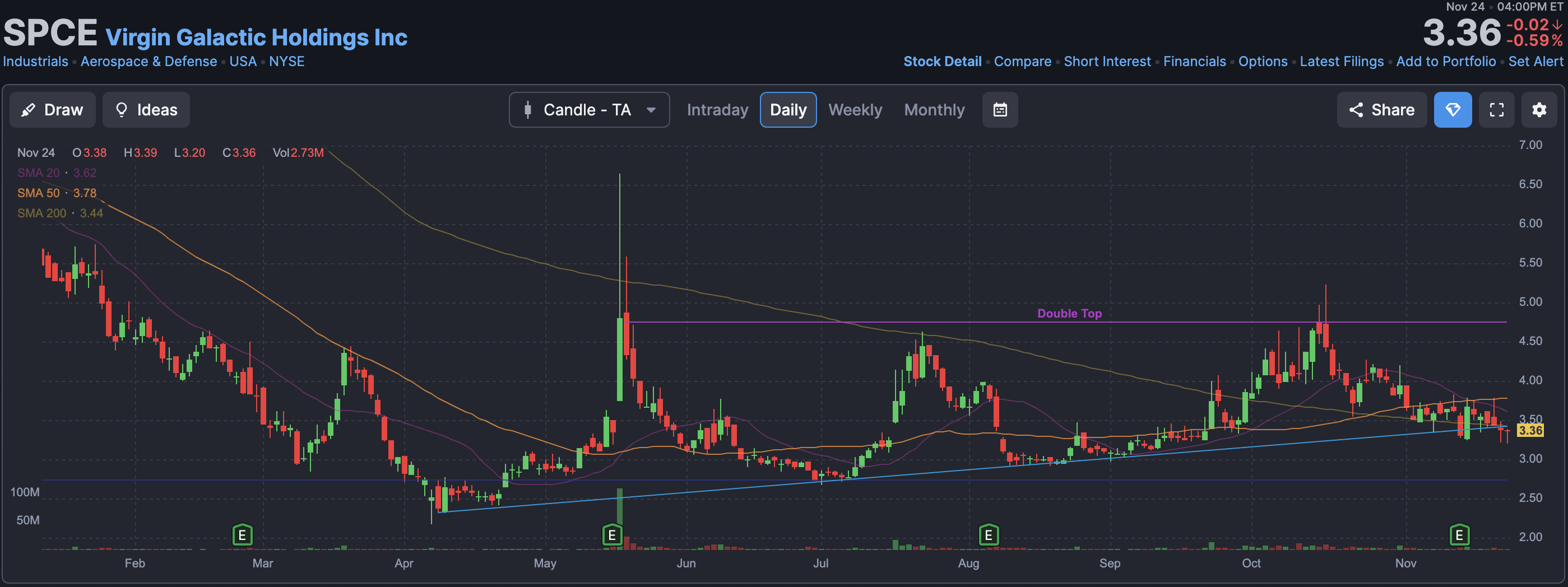
Task: Click the Virgin Galactic Holdings Inc title
Action: [x=256, y=38]
